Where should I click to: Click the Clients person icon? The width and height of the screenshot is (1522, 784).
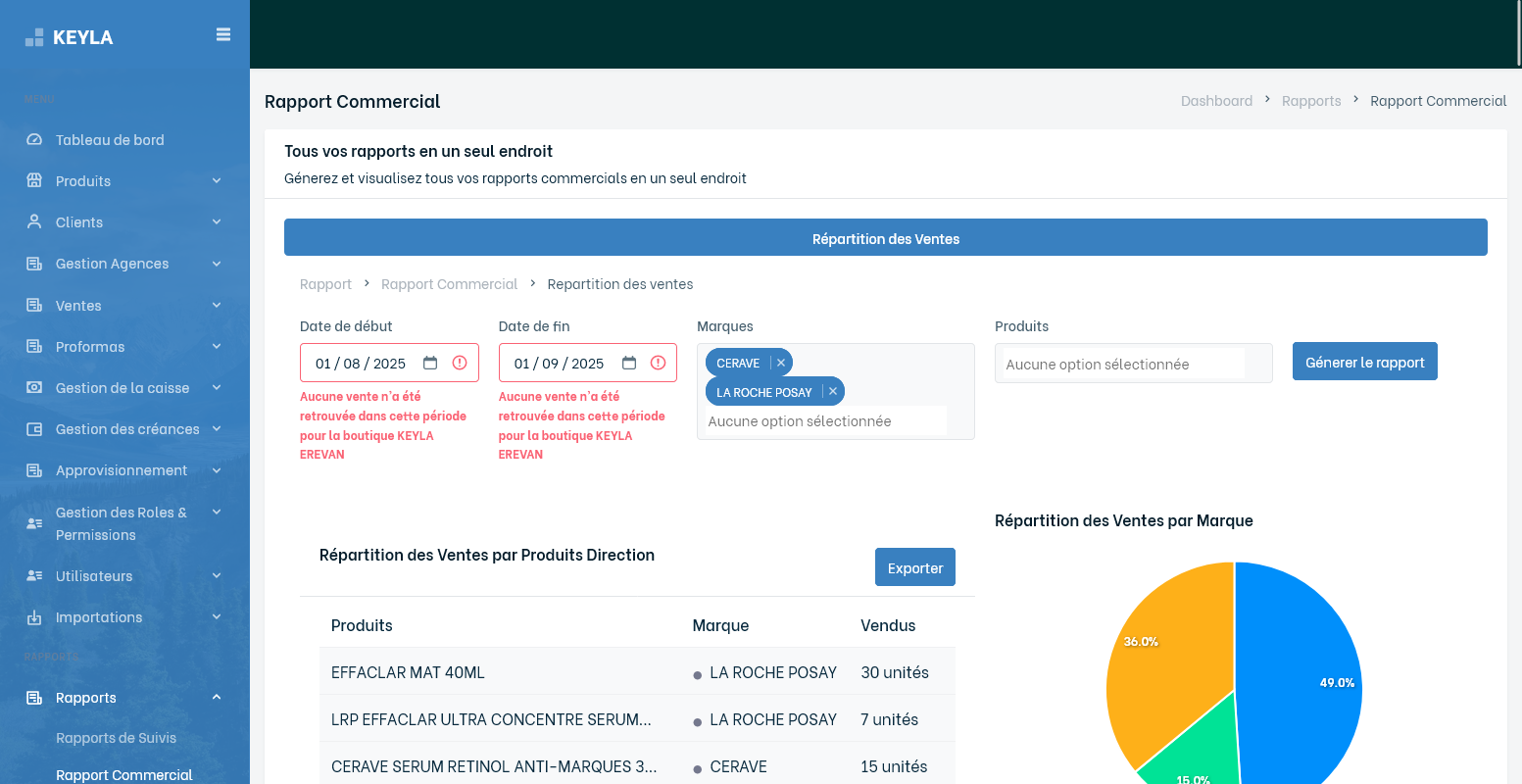34,222
